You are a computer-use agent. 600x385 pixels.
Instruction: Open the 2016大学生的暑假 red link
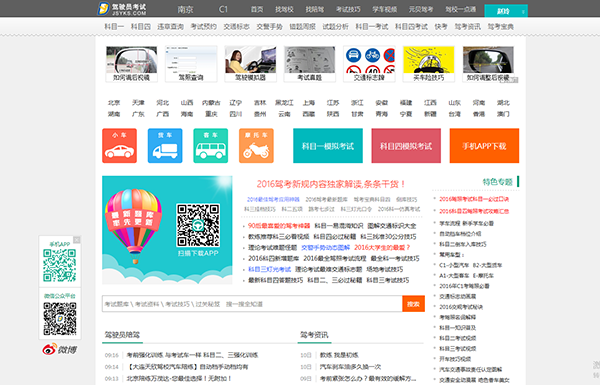tap(382, 248)
